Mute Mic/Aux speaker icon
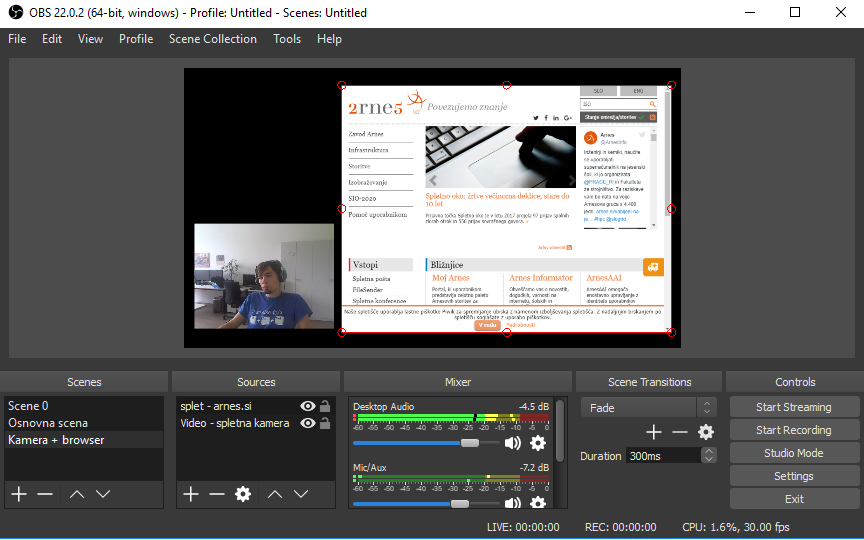Image resolution: width=864 pixels, height=540 pixels. point(512,503)
